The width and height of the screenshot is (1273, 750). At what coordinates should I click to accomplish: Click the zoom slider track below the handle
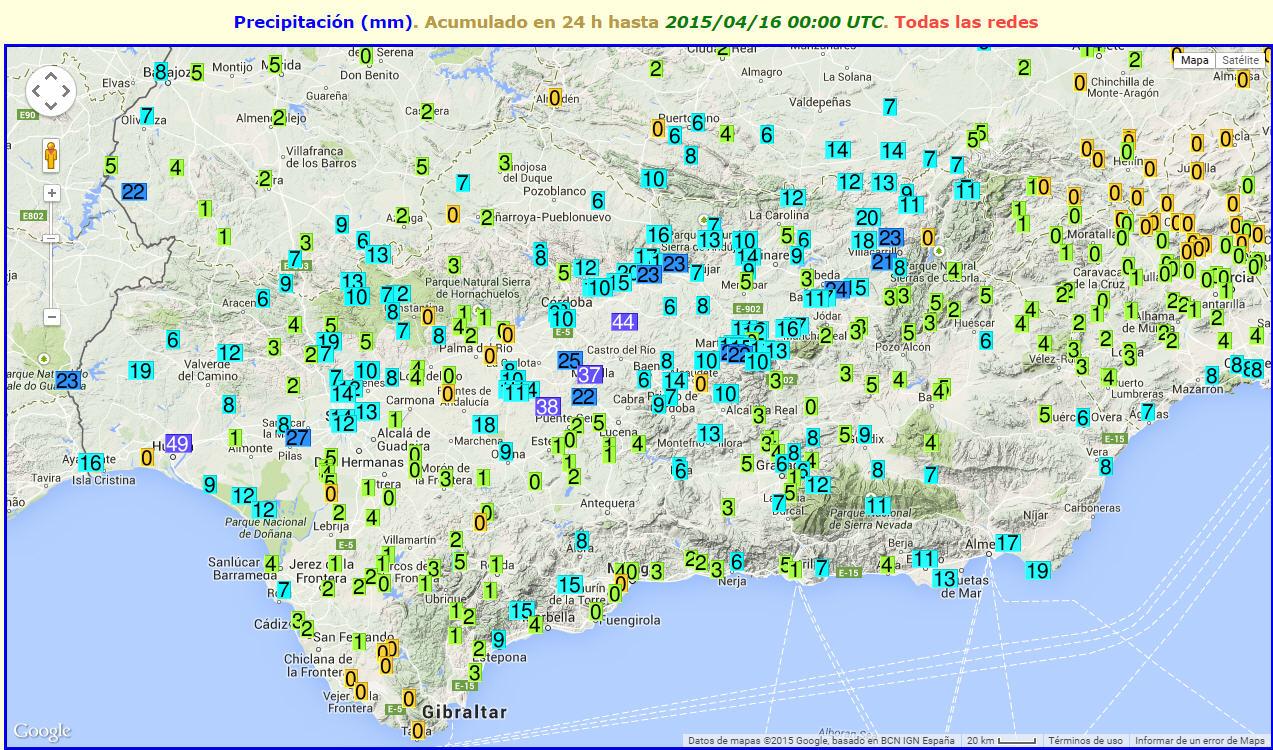[x=52, y=276]
